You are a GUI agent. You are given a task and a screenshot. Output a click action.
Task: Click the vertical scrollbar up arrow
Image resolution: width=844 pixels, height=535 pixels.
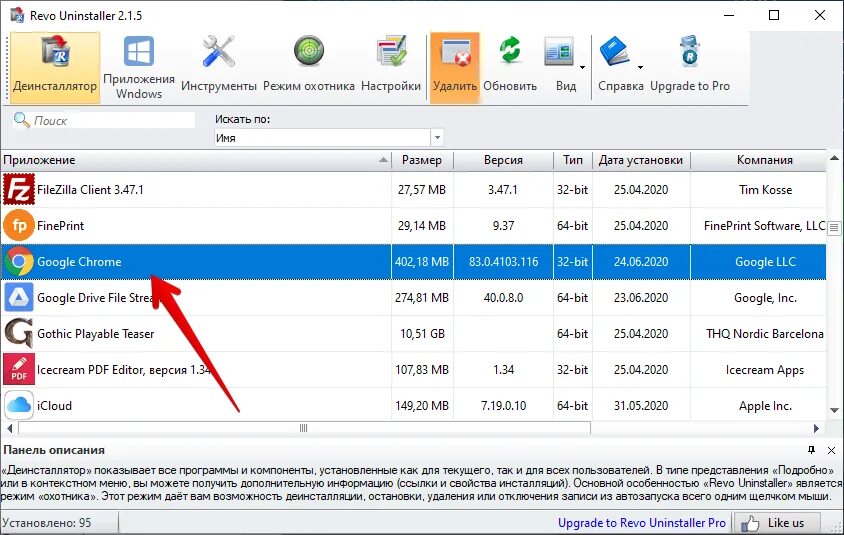pyautogui.click(x=834, y=158)
